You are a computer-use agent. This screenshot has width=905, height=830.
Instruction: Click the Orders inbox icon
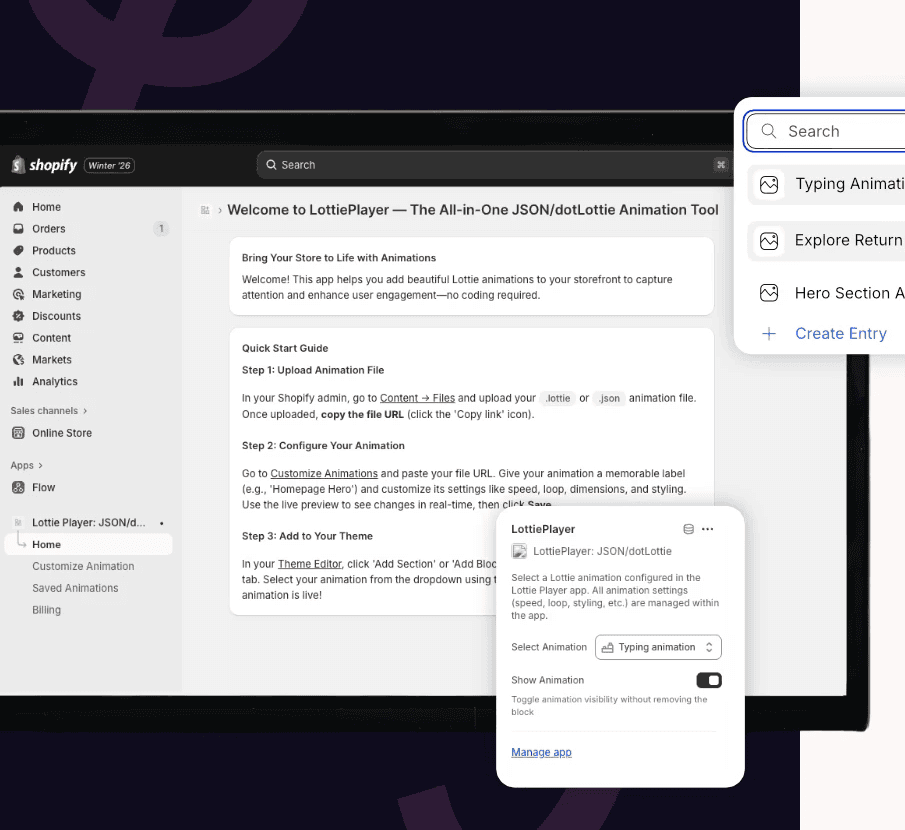pos(18,229)
